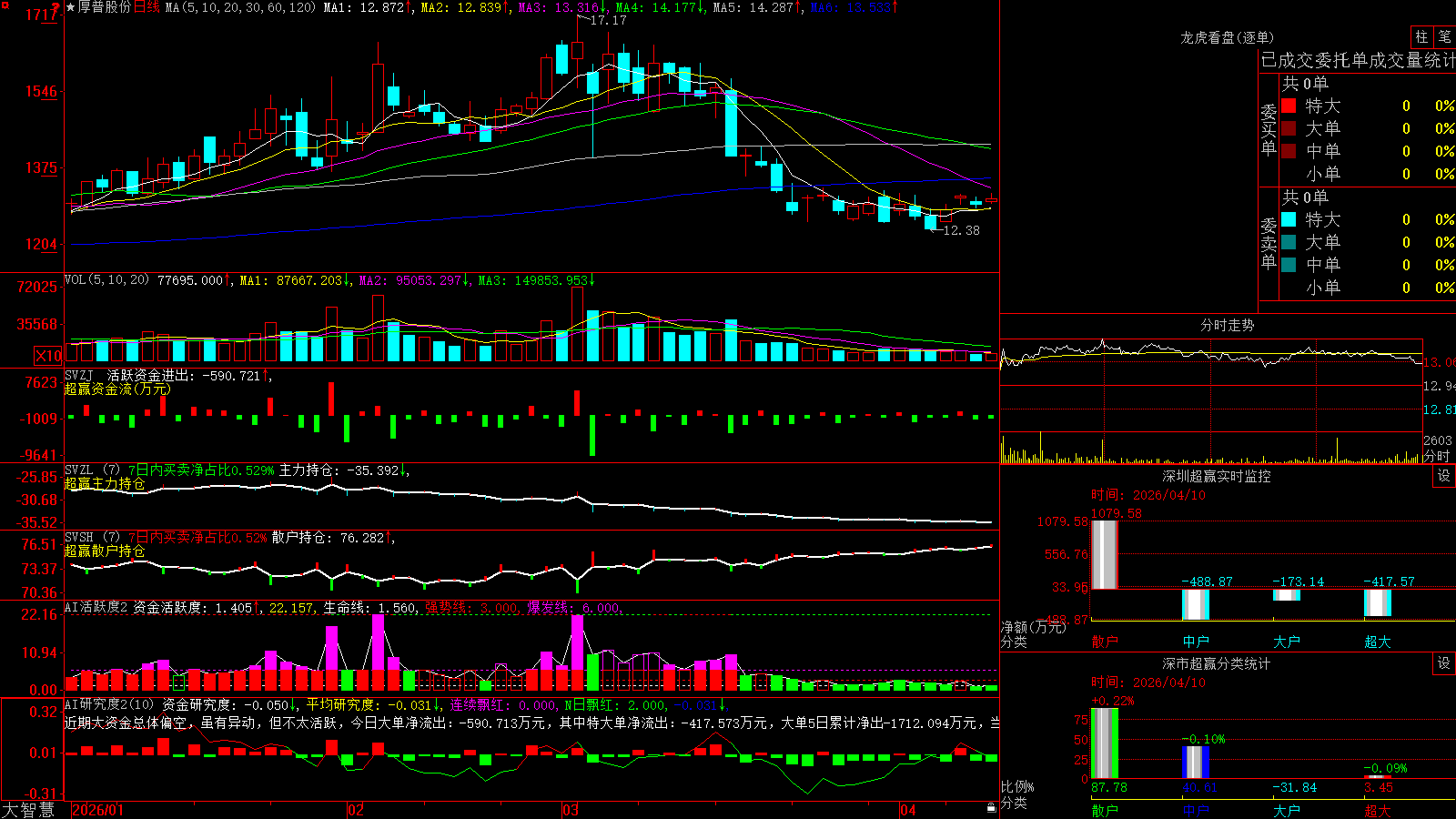Select 大户 category in 深市超赢分类统计
This screenshot has width=1456, height=819.
[1287, 811]
